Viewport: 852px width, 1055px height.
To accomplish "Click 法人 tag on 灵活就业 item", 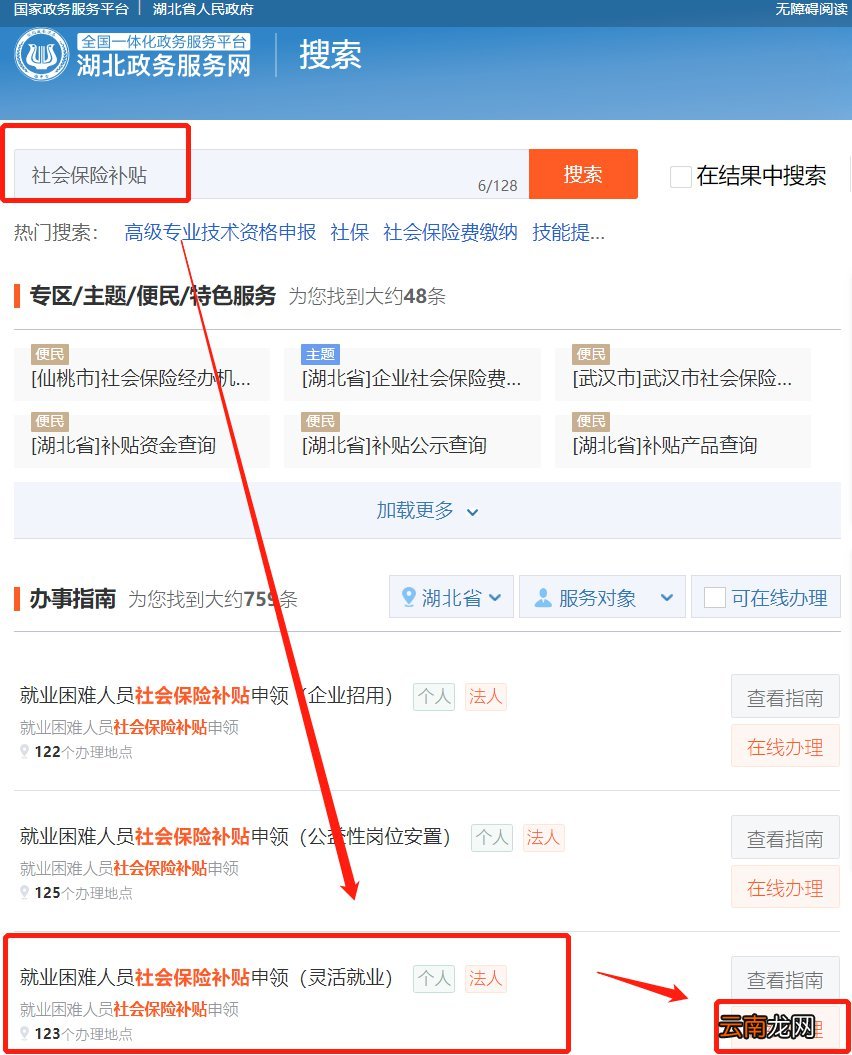I will tap(485, 978).
